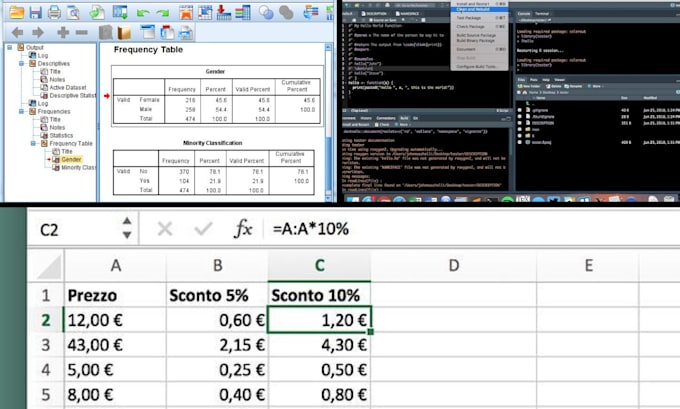Screen dimensions: 680x409
Task: Confirm formula with checkmark icon
Action: tap(203, 229)
